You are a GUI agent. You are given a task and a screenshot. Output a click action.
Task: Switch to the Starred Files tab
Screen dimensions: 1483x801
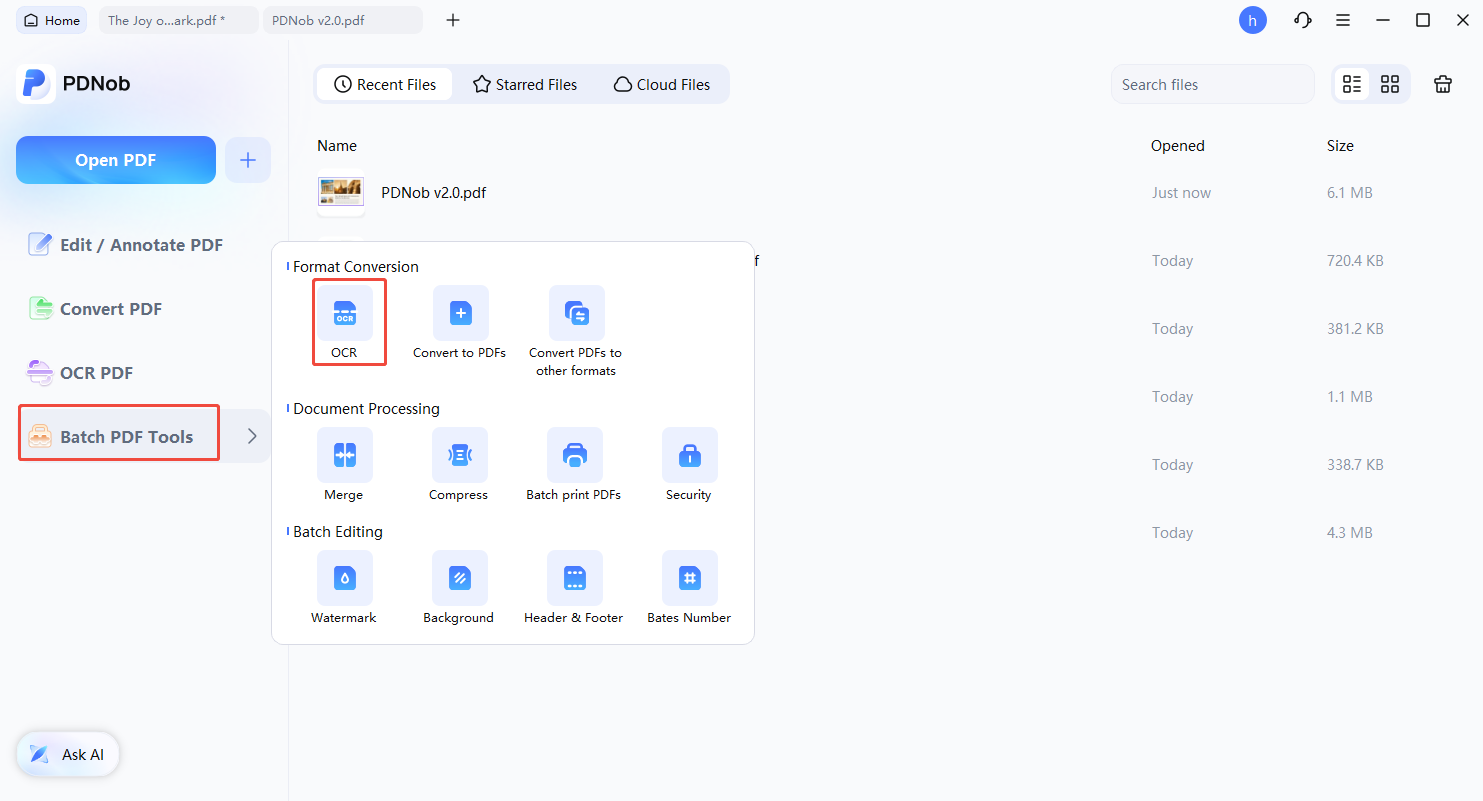pos(525,85)
